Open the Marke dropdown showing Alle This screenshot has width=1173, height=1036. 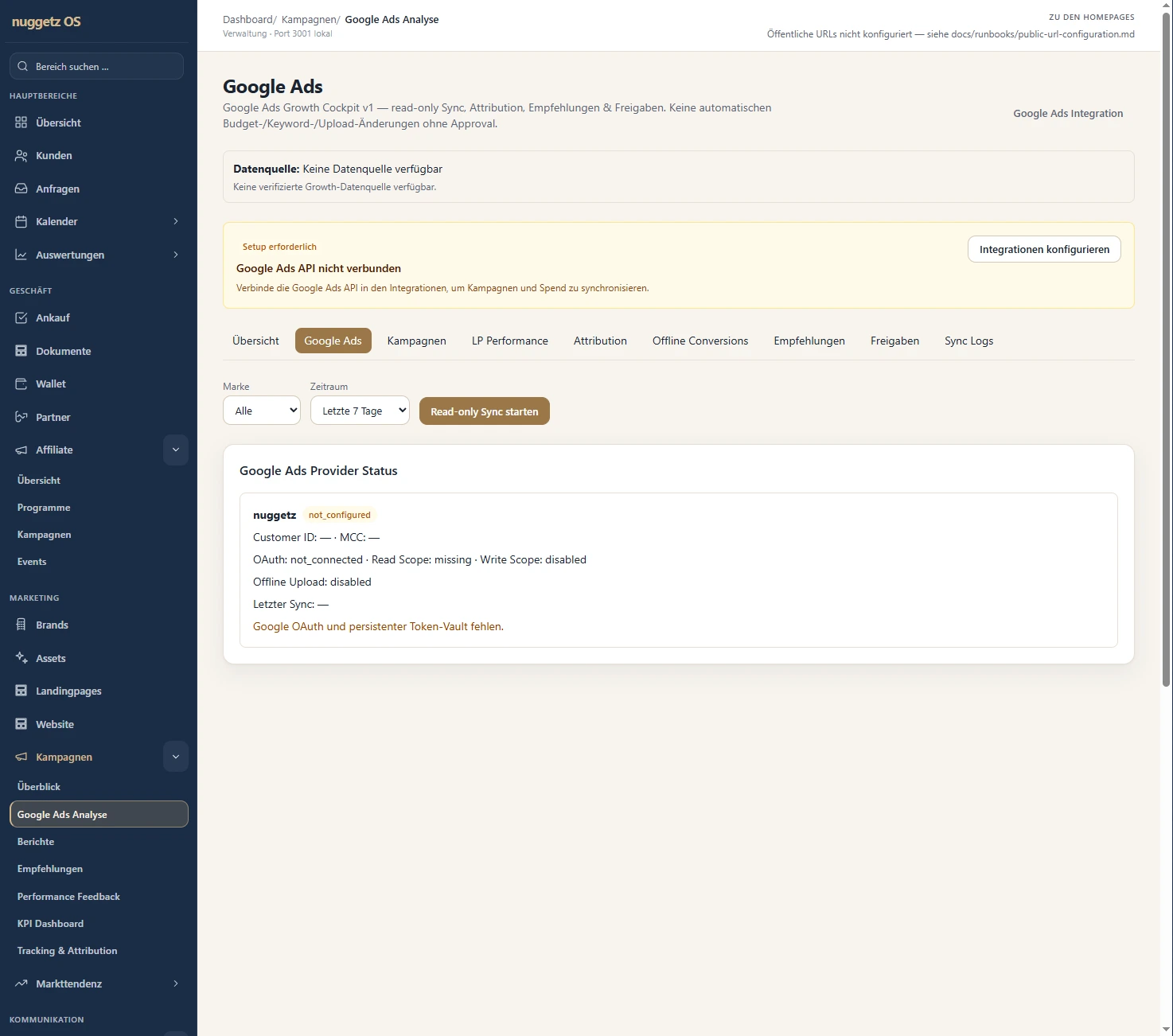(262, 411)
